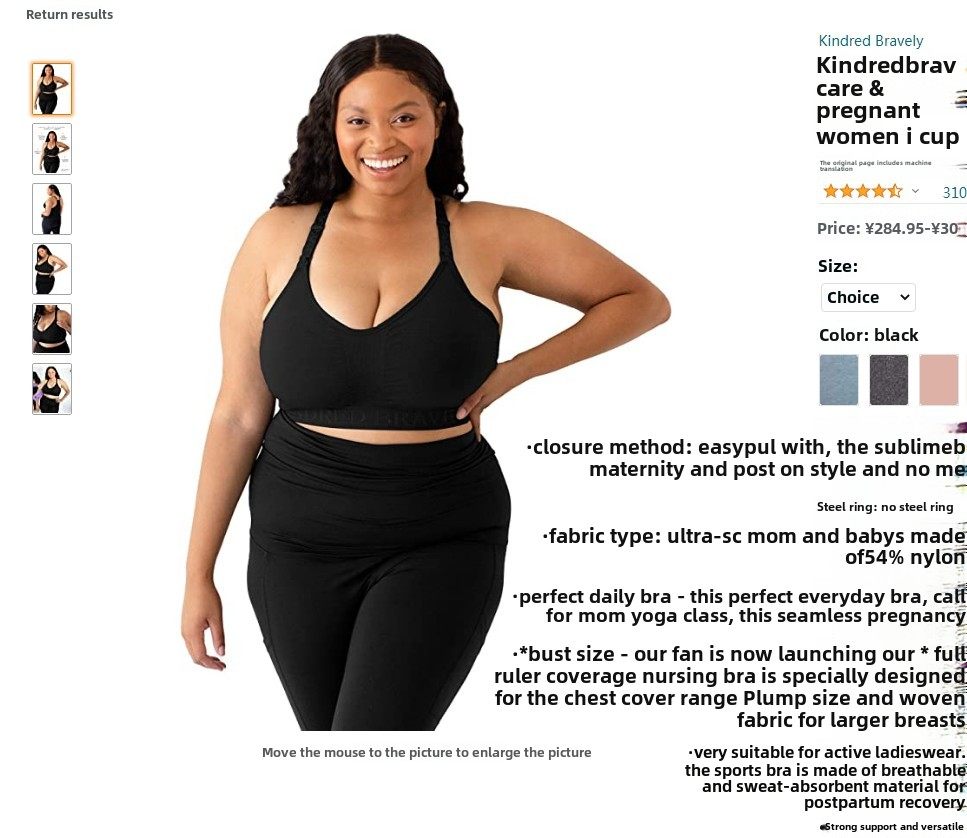Click the machine translation notice text
Screen dimensions: 967x838
[x=875, y=165]
